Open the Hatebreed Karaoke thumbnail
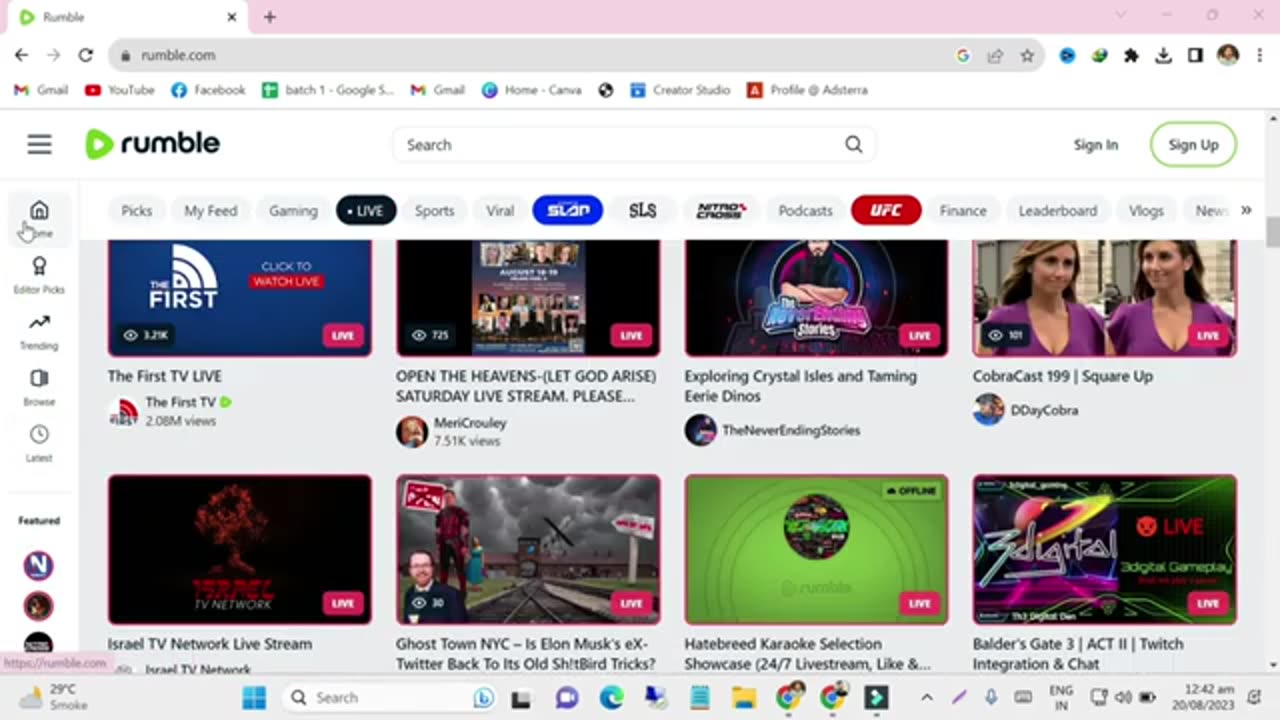 (816, 550)
